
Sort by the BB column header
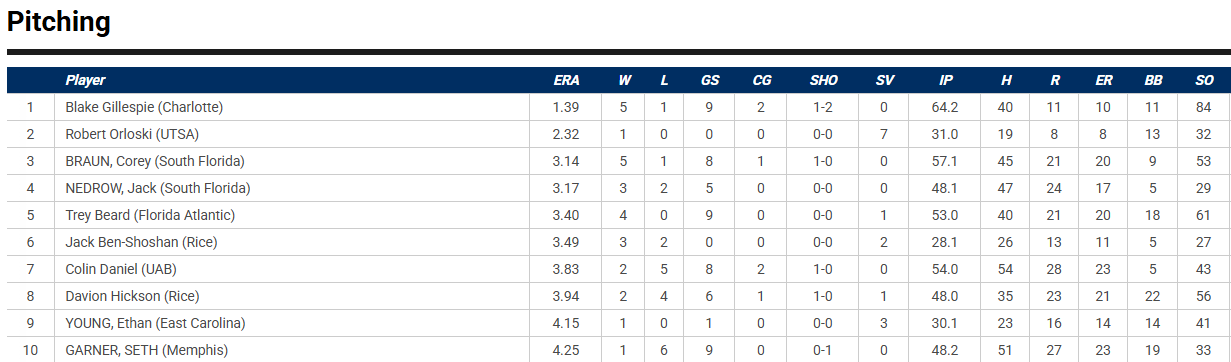tap(1153, 80)
